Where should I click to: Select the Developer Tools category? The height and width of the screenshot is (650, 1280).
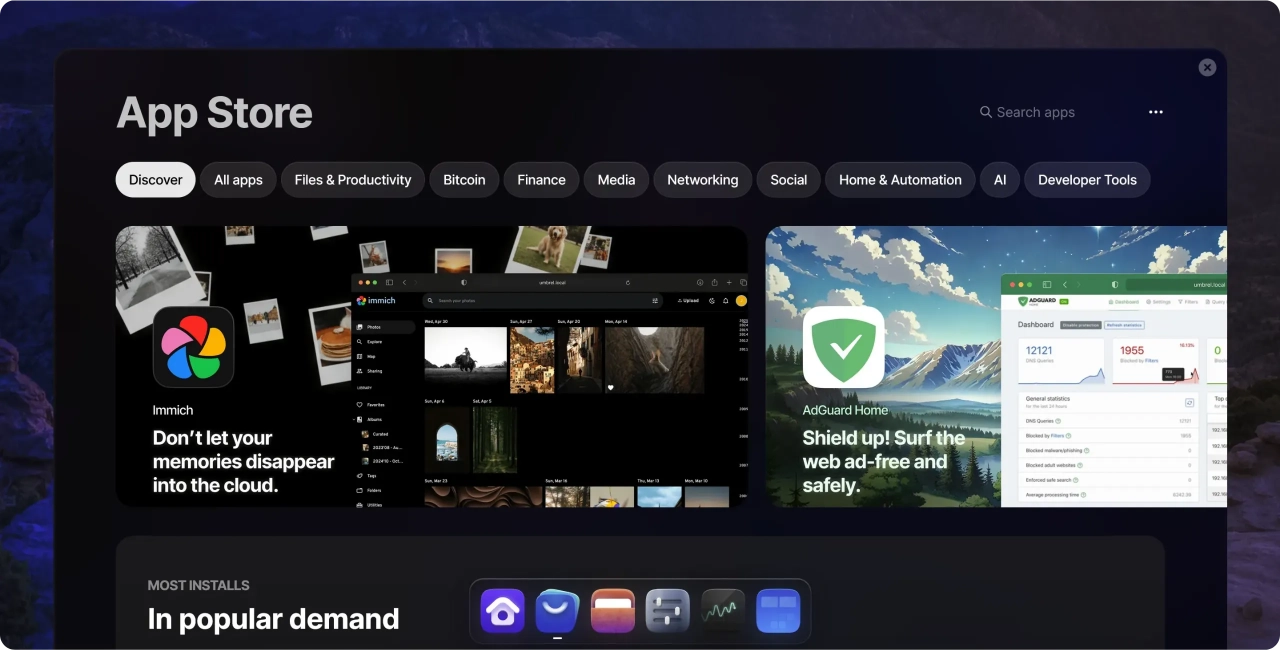[1087, 180]
